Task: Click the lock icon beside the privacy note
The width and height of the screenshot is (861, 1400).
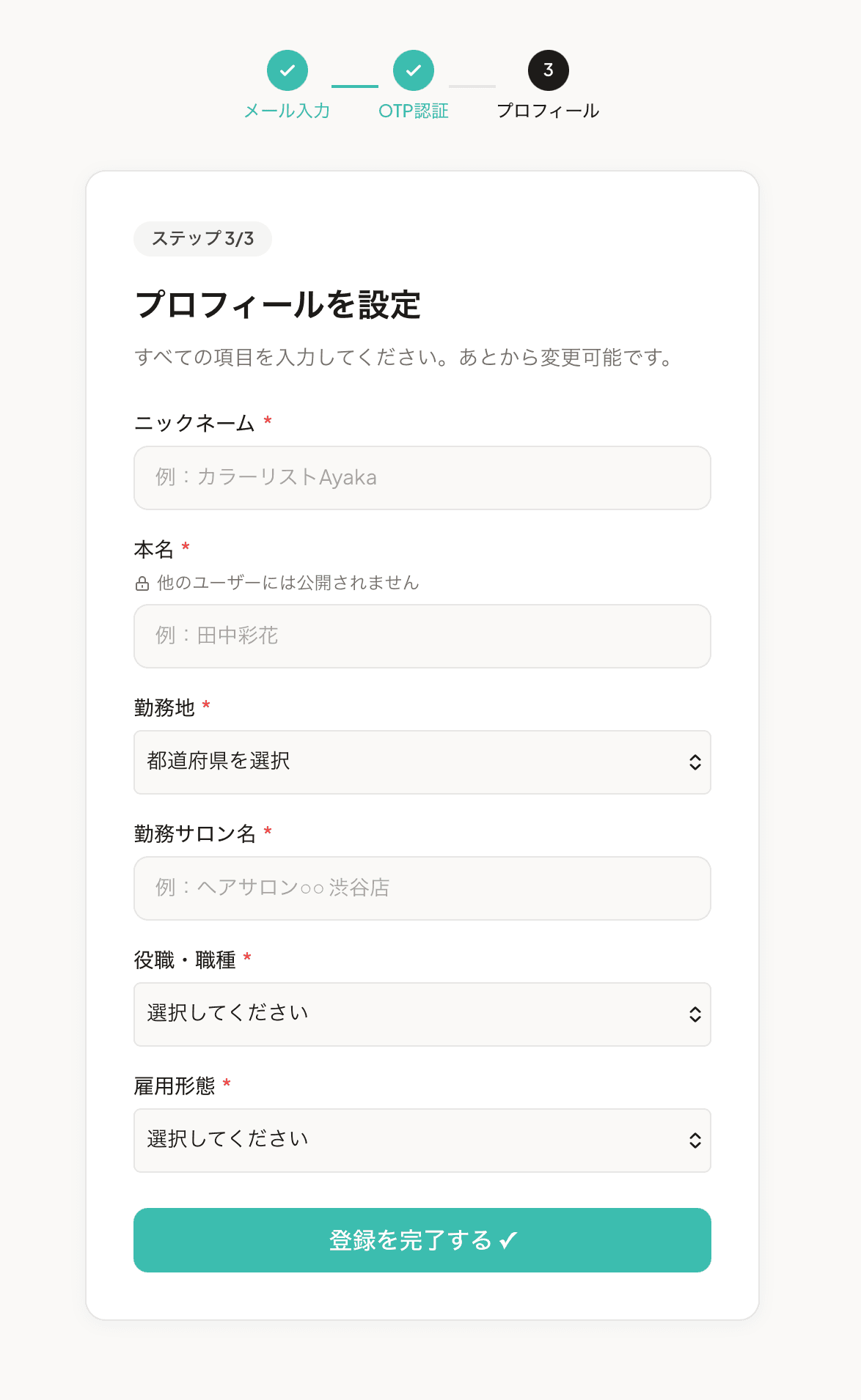Action: [x=142, y=583]
